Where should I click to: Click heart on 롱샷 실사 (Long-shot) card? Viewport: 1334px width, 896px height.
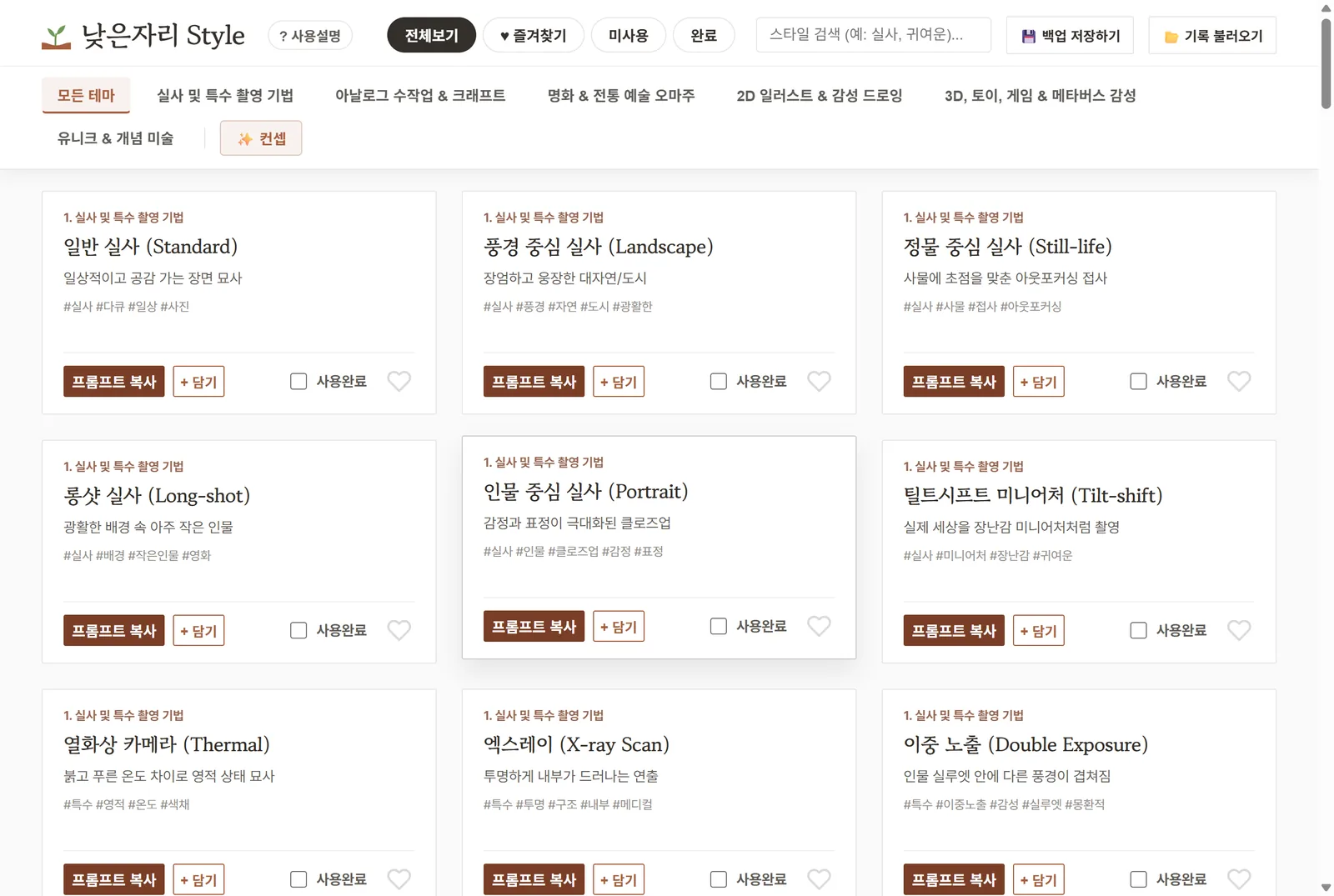pos(399,630)
